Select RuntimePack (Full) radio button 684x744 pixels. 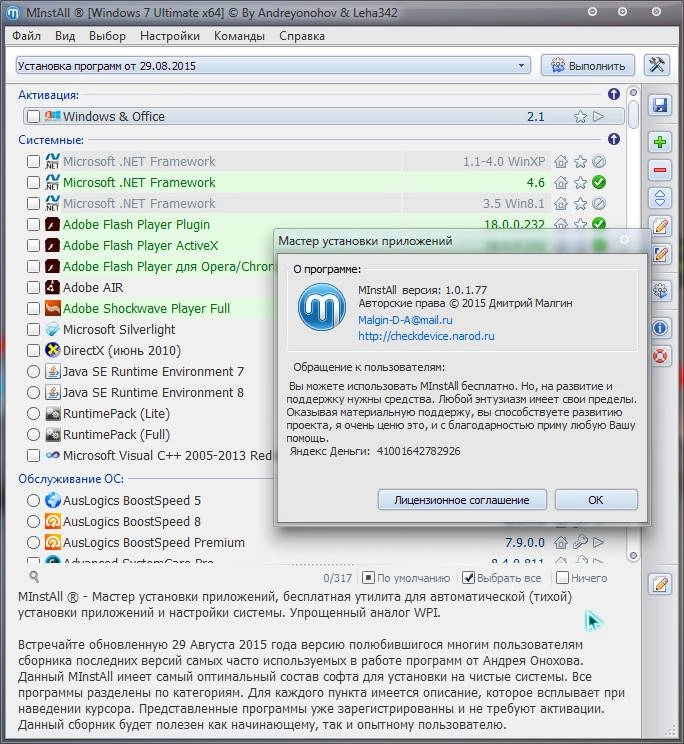coord(33,435)
